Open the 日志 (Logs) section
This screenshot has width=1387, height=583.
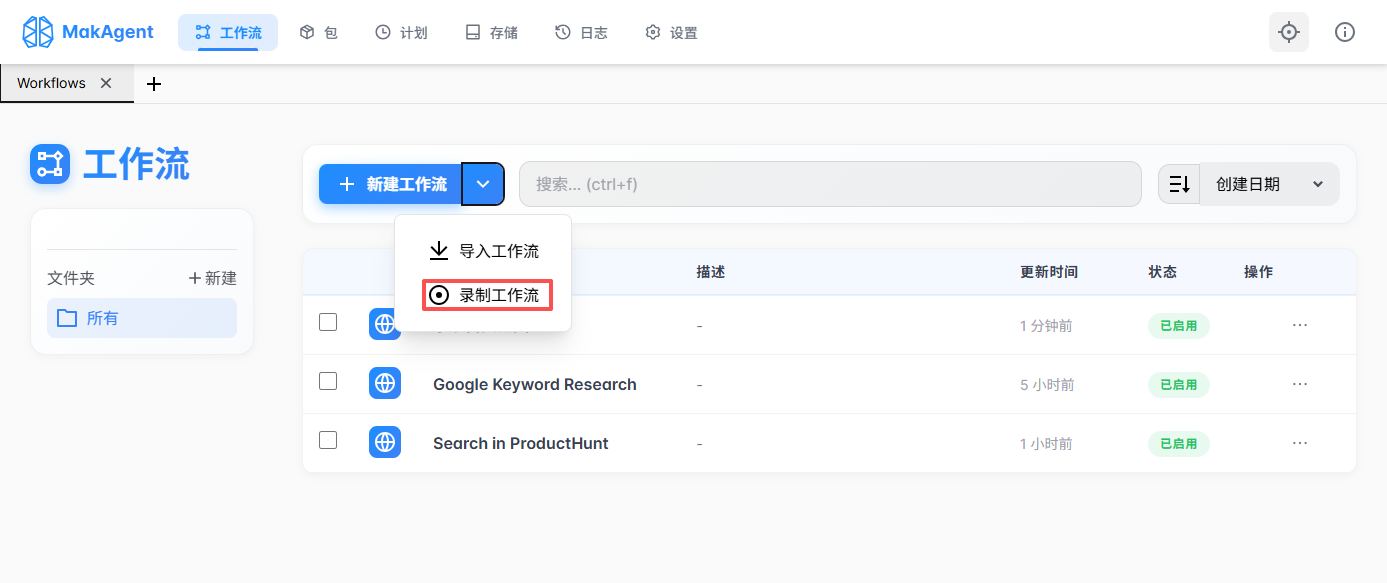580,31
